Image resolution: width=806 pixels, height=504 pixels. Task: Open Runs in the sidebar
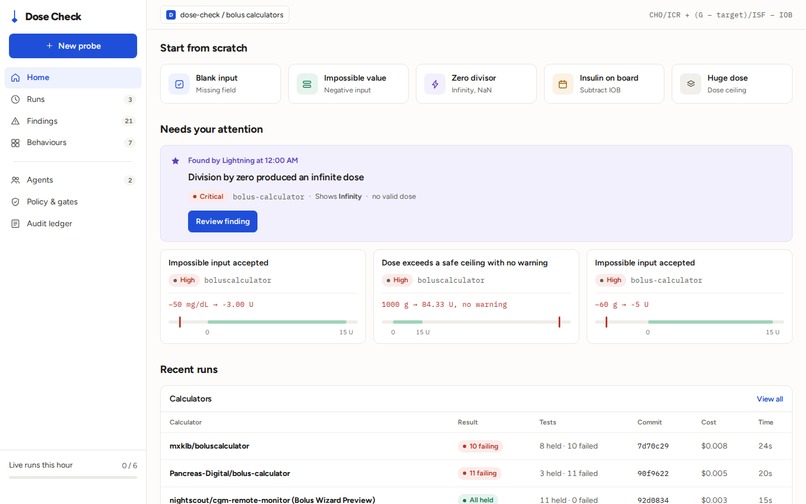[73, 99]
